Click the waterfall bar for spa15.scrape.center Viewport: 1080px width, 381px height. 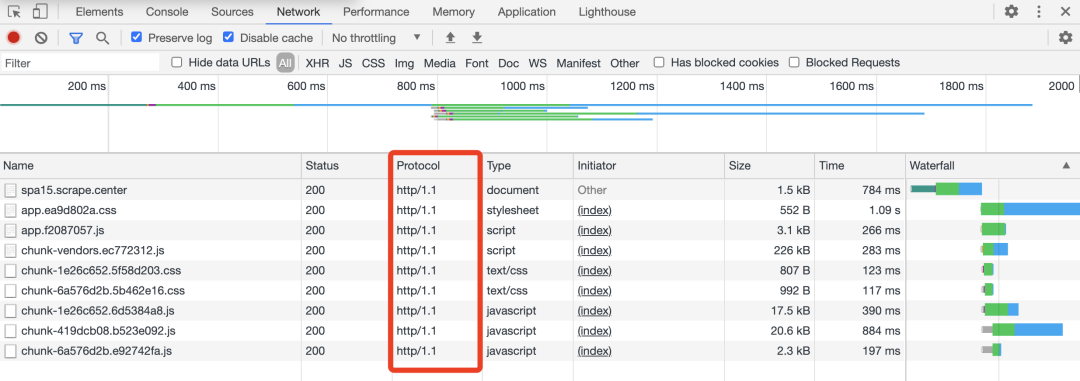coord(946,189)
